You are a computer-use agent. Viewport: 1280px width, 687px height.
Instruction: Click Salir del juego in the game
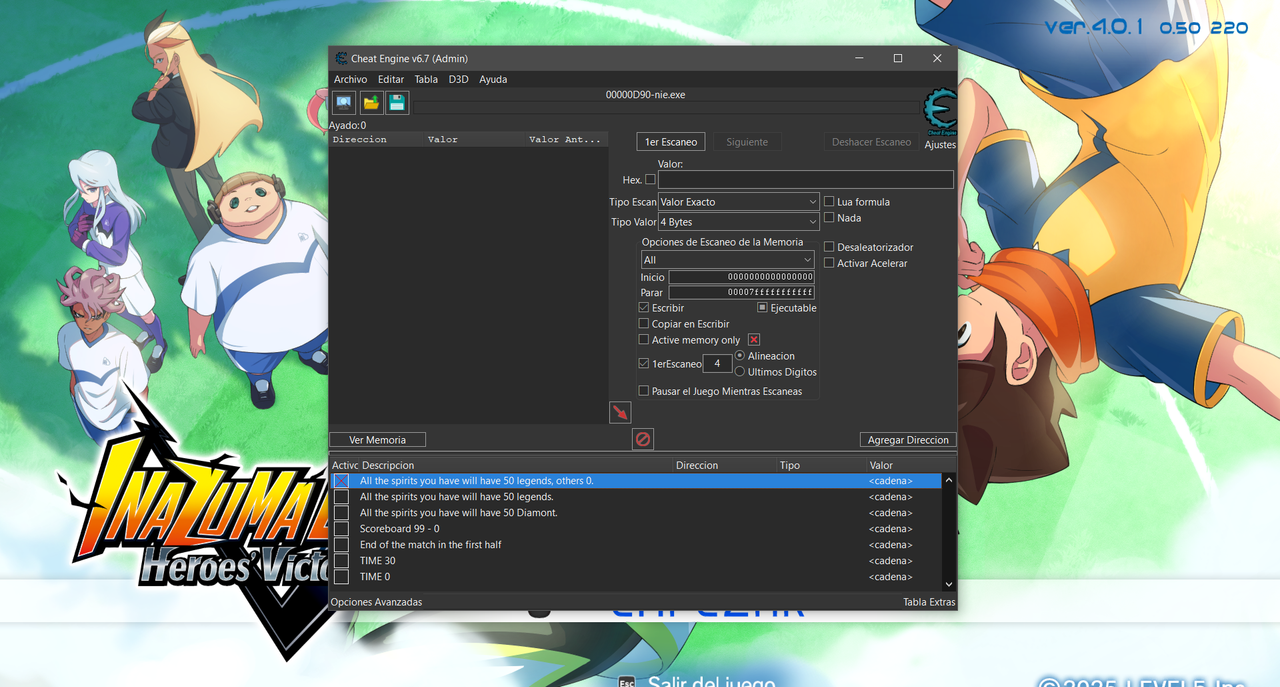click(x=712, y=682)
